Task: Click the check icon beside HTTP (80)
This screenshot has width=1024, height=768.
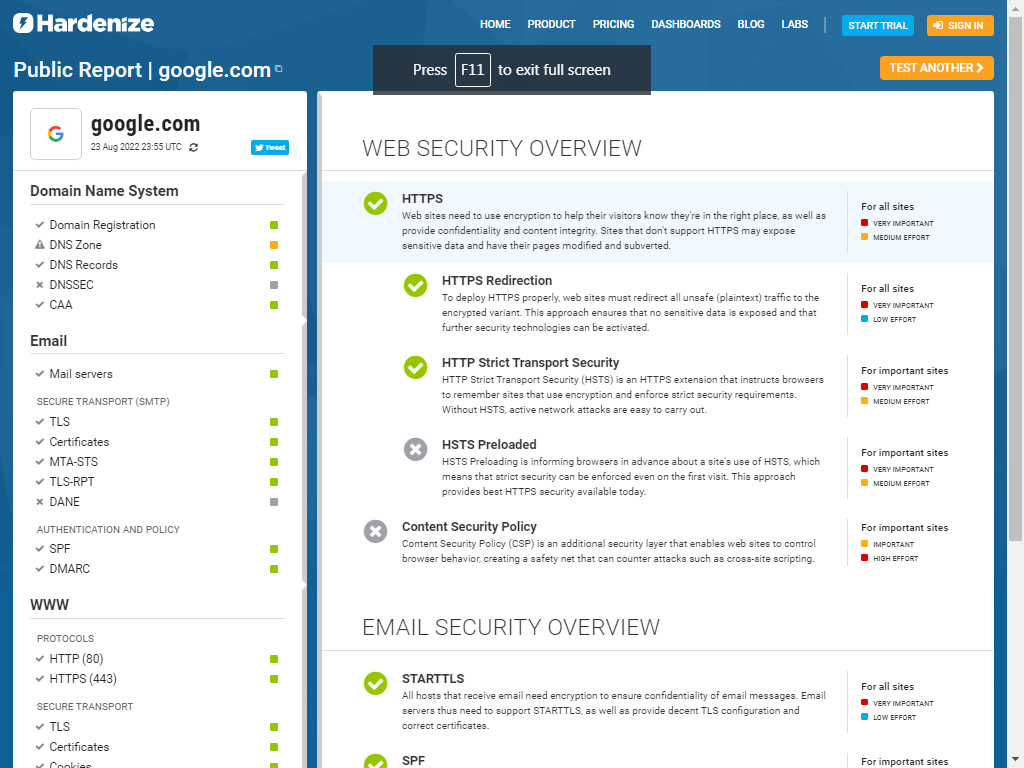Action: pyautogui.click(x=40, y=658)
